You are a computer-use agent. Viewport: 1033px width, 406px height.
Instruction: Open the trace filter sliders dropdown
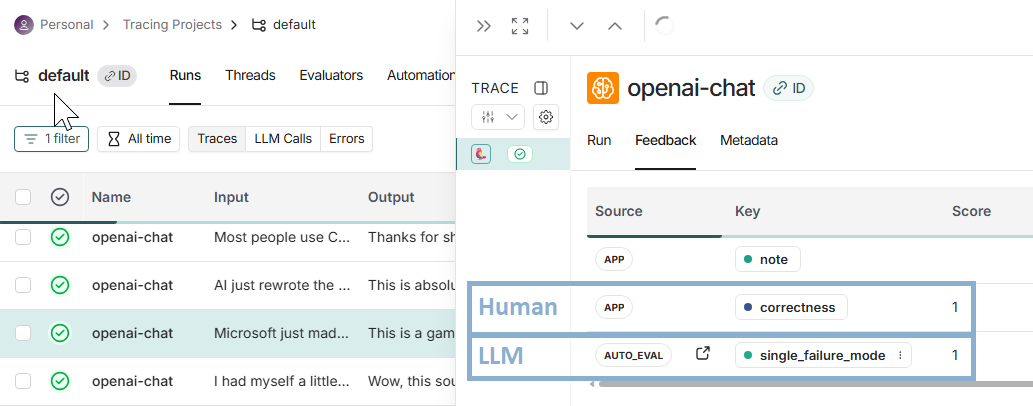pyautogui.click(x=498, y=117)
